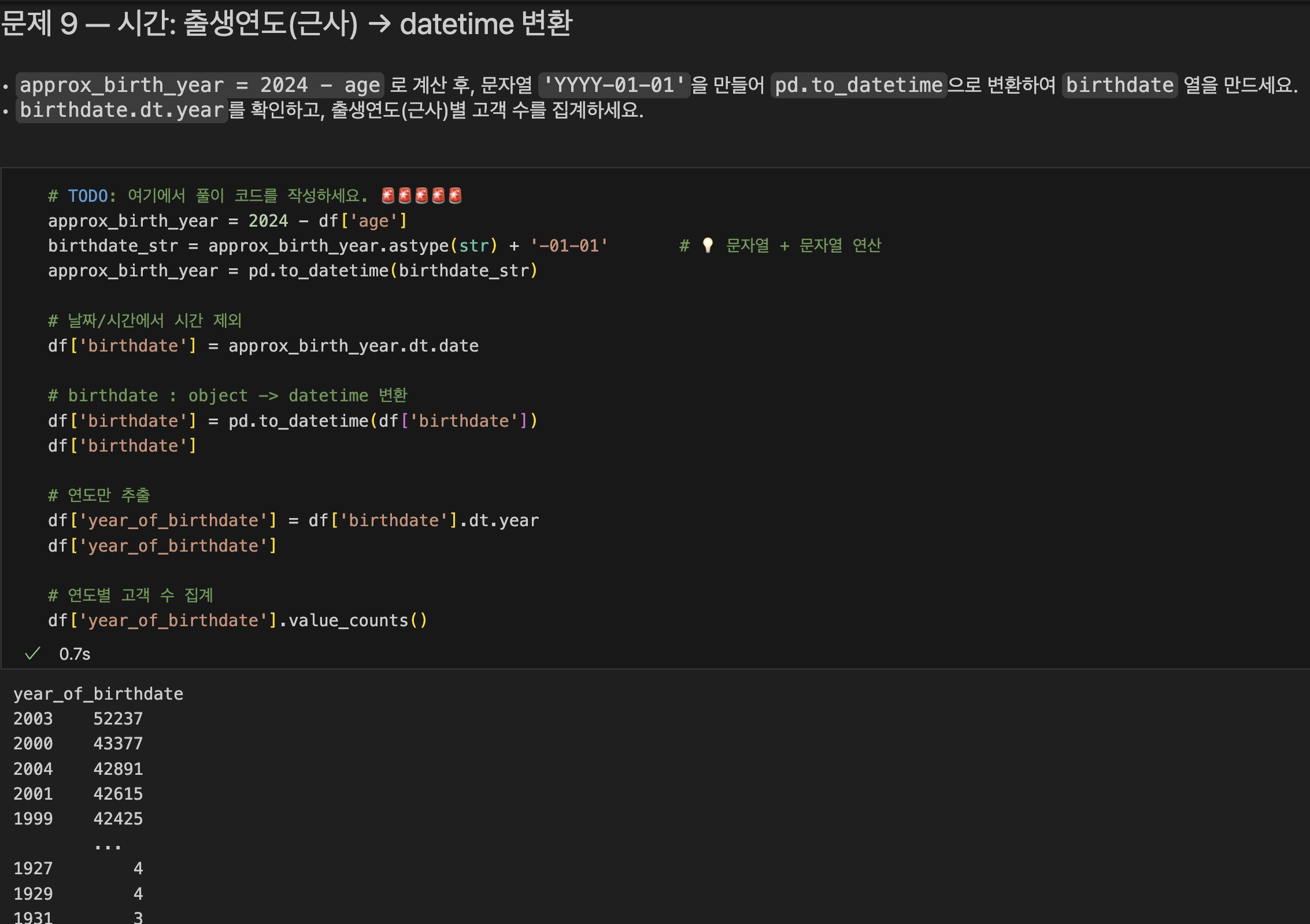Click the 0.7s execution time label
The height and width of the screenshot is (924, 1310).
pos(75,654)
